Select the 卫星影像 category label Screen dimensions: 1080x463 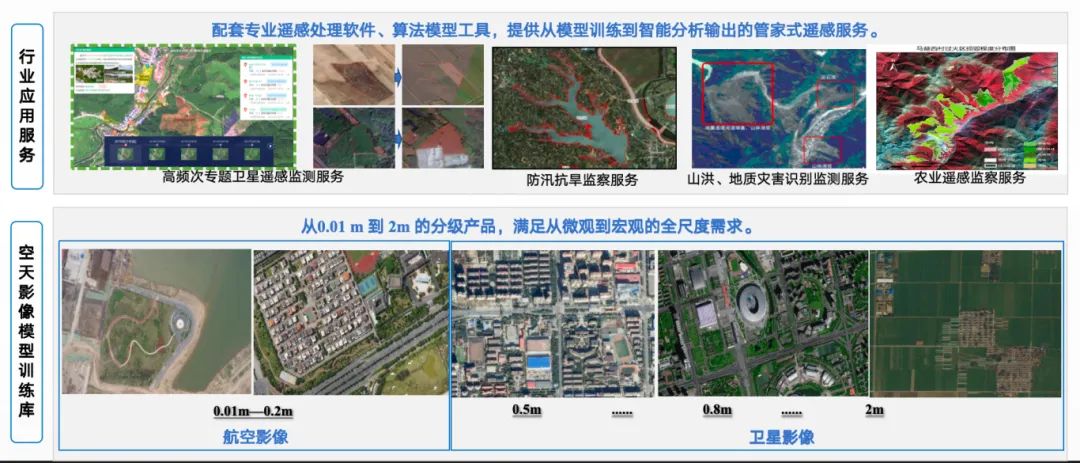coord(781,437)
